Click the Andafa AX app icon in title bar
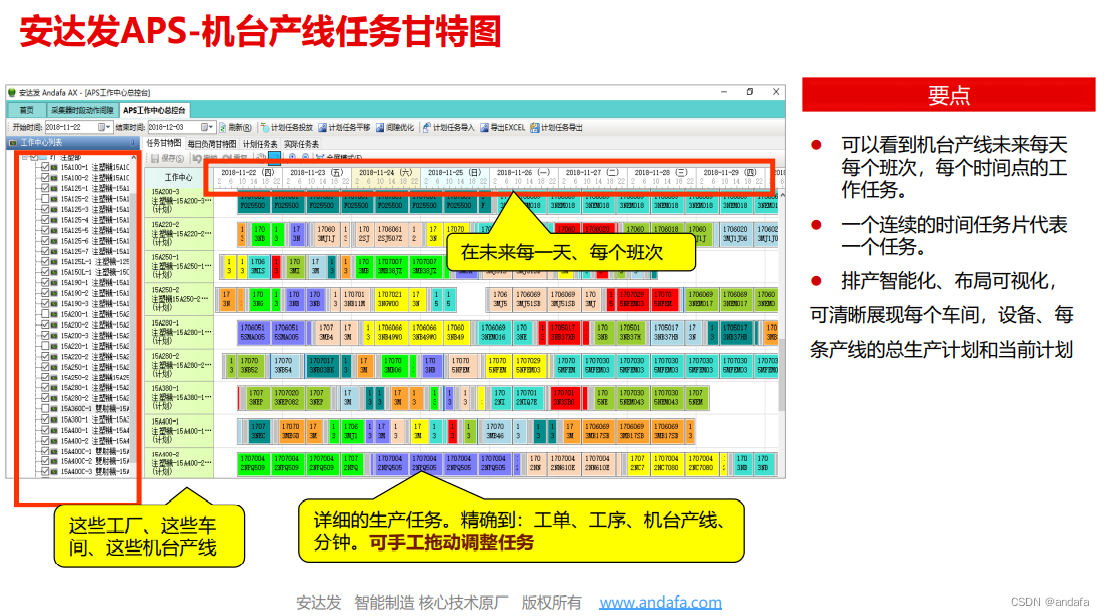This screenshot has width=1104, height=616. click(x=12, y=92)
